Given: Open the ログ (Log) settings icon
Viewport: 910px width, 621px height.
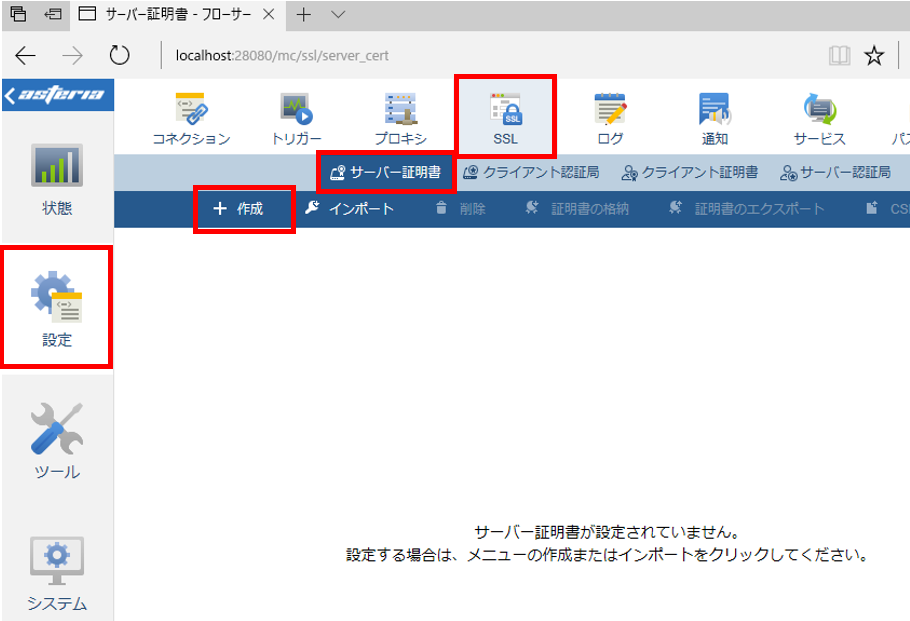Looking at the screenshot, I should (x=610, y=119).
